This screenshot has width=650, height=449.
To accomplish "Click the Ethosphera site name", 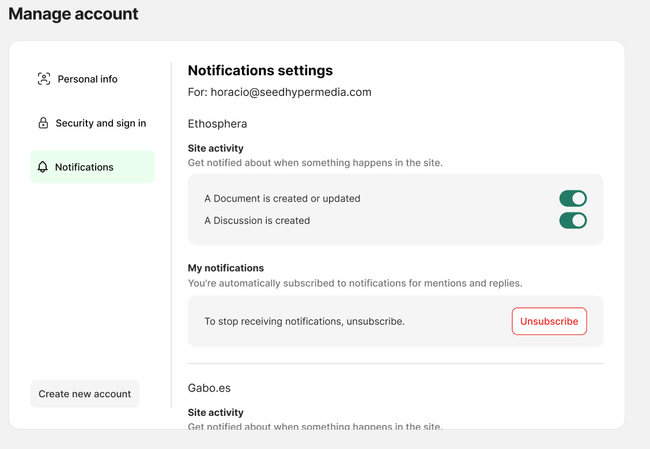I will click(217, 124).
